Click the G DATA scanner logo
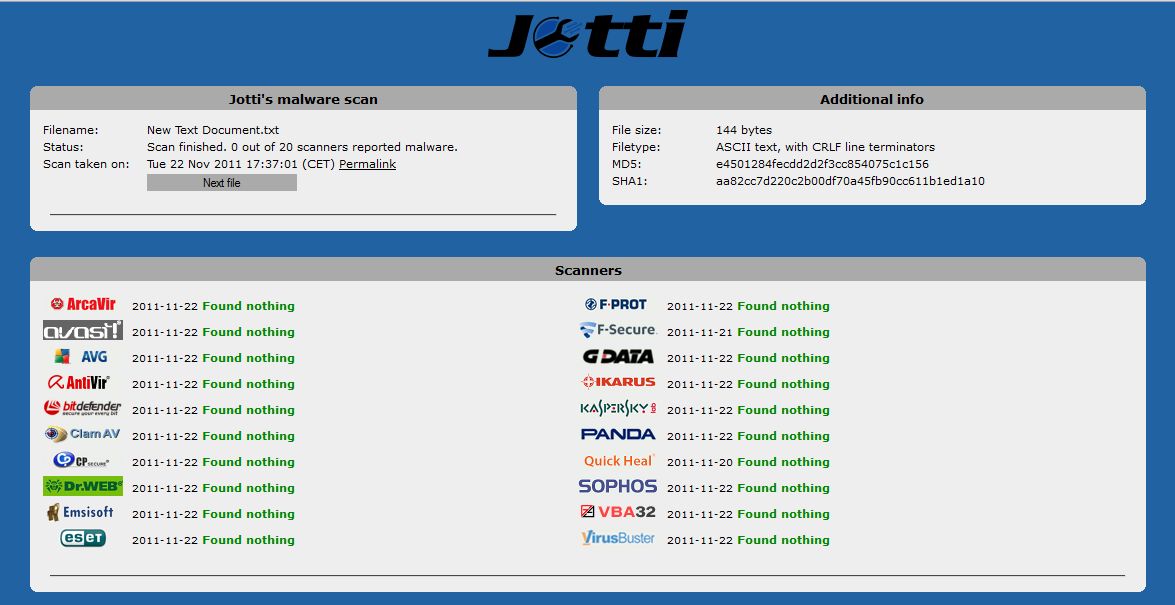The height and width of the screenshot is (605, 1175). [618, 356]
